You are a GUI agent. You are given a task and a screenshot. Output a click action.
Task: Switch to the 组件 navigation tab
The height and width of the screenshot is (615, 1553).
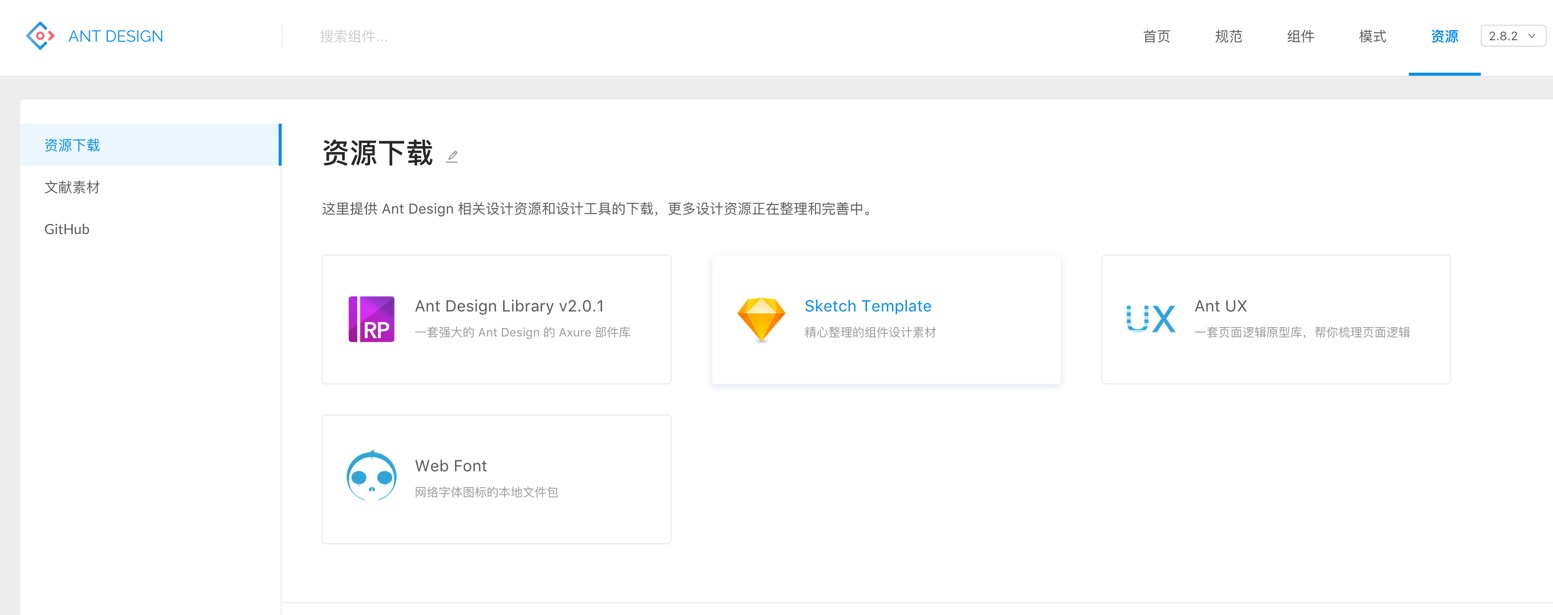(1300, 36)
